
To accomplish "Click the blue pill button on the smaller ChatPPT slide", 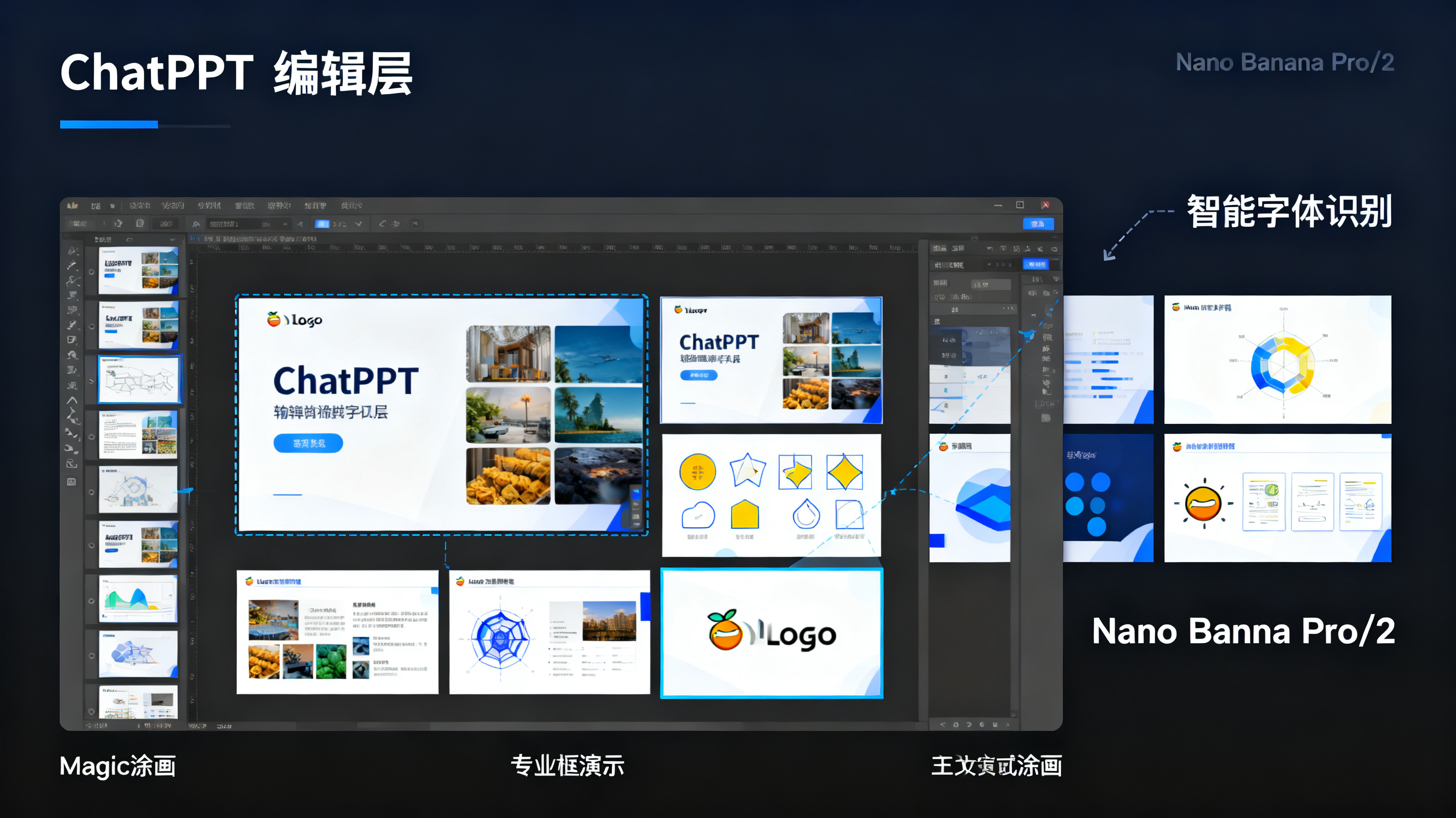I will tap(699, 375).
